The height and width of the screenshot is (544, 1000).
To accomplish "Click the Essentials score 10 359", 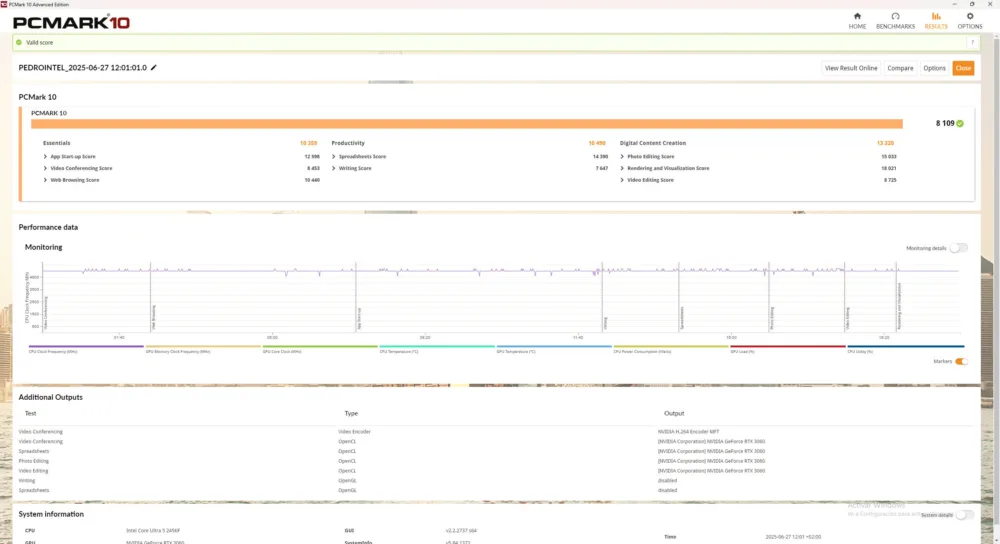I will pos(308,143).
